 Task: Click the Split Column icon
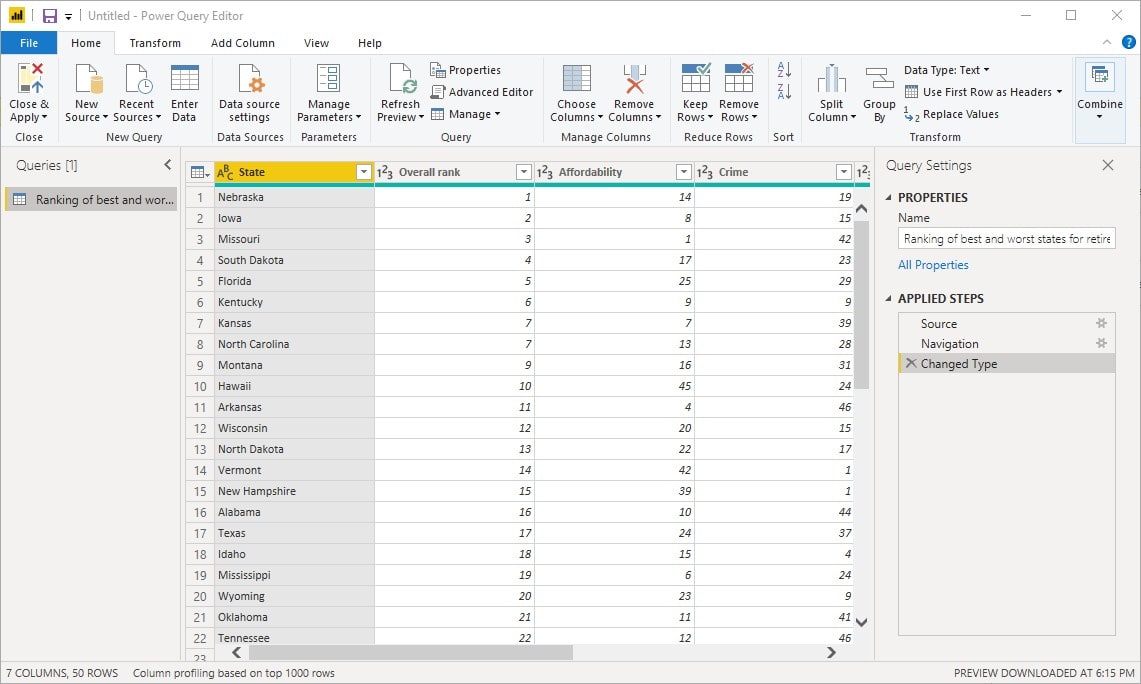[831, 79]
